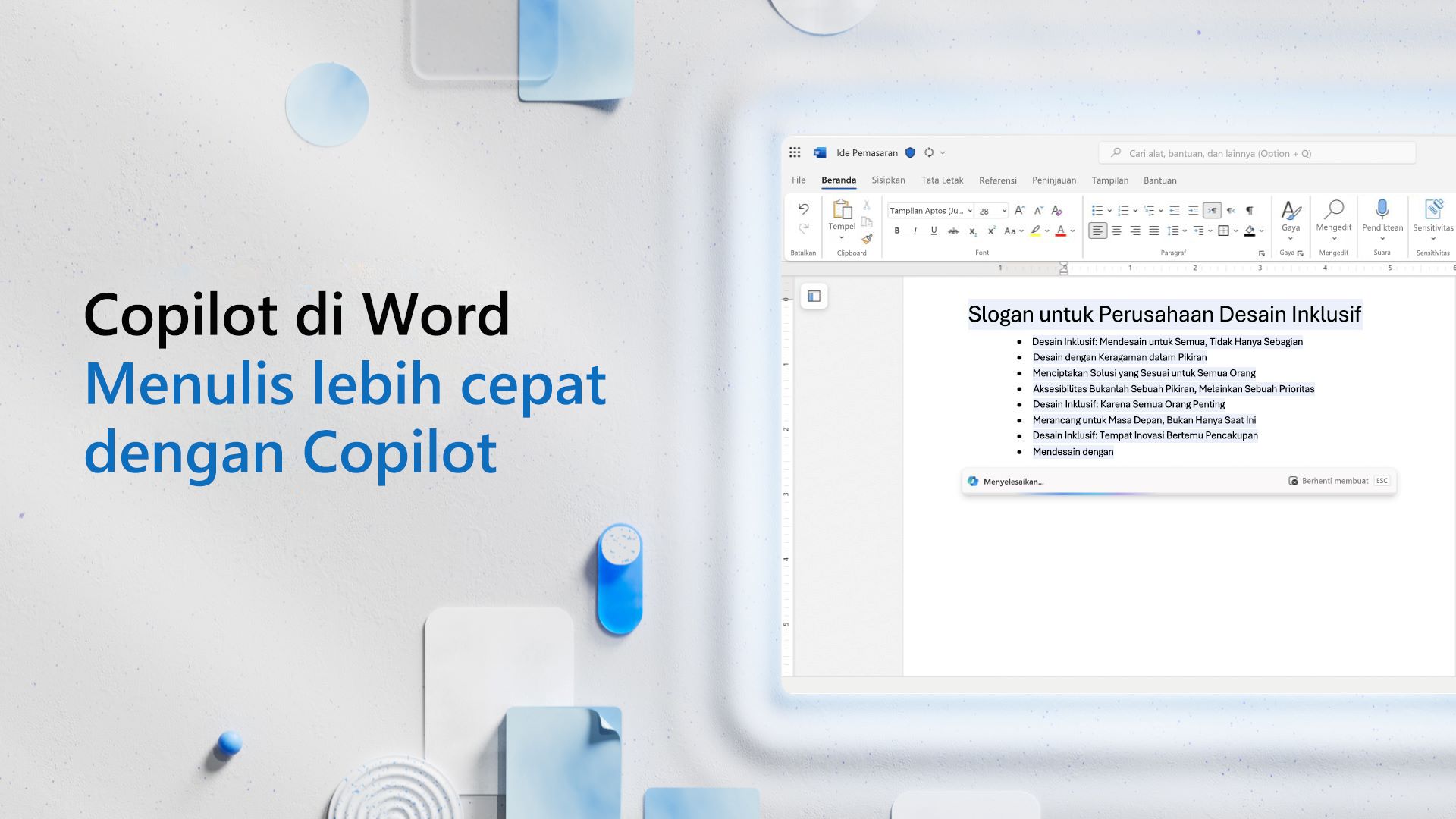Image resolution: width=1456 pixels, height=819 pixels.
Task: Center-align the paragraph
Action: (1116, 231)
